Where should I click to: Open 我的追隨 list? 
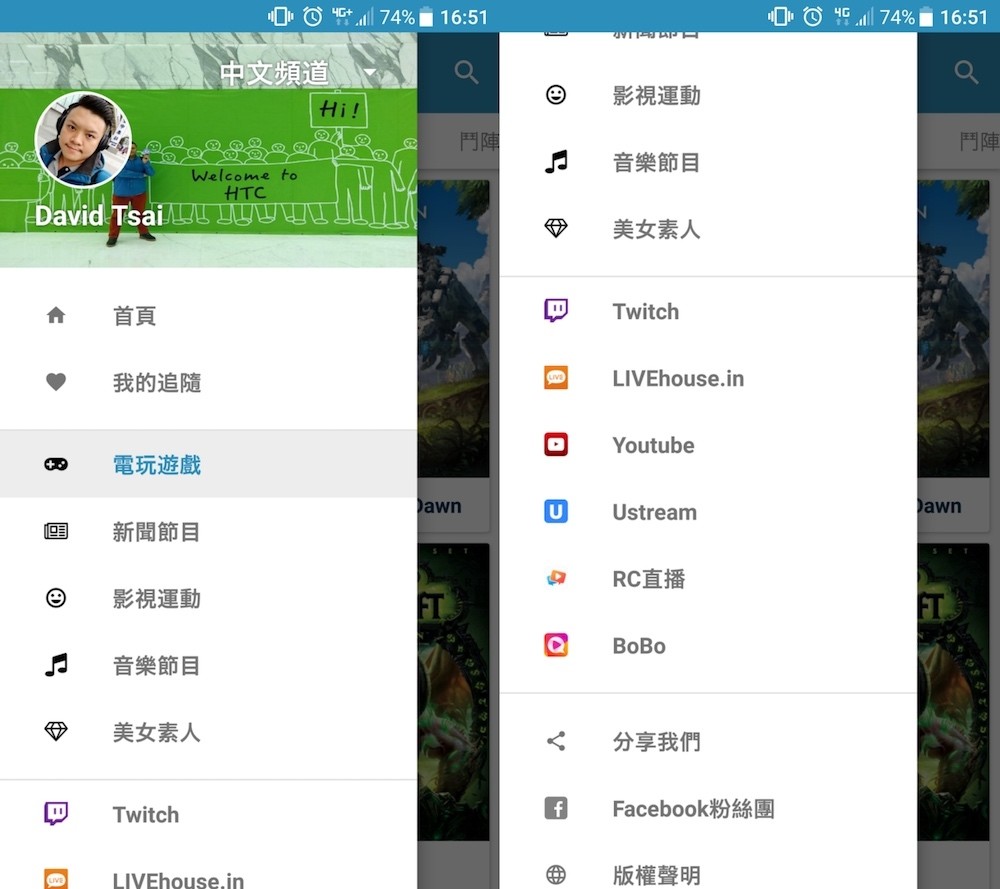pyautogui.click(x=157, y=383)
